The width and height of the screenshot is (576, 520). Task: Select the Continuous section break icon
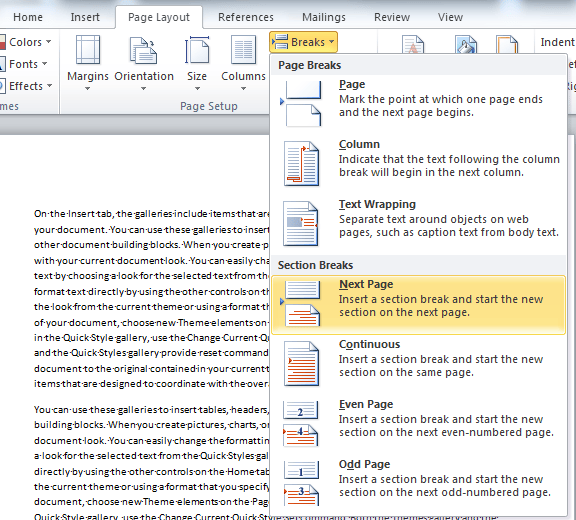tap(301, 364)
